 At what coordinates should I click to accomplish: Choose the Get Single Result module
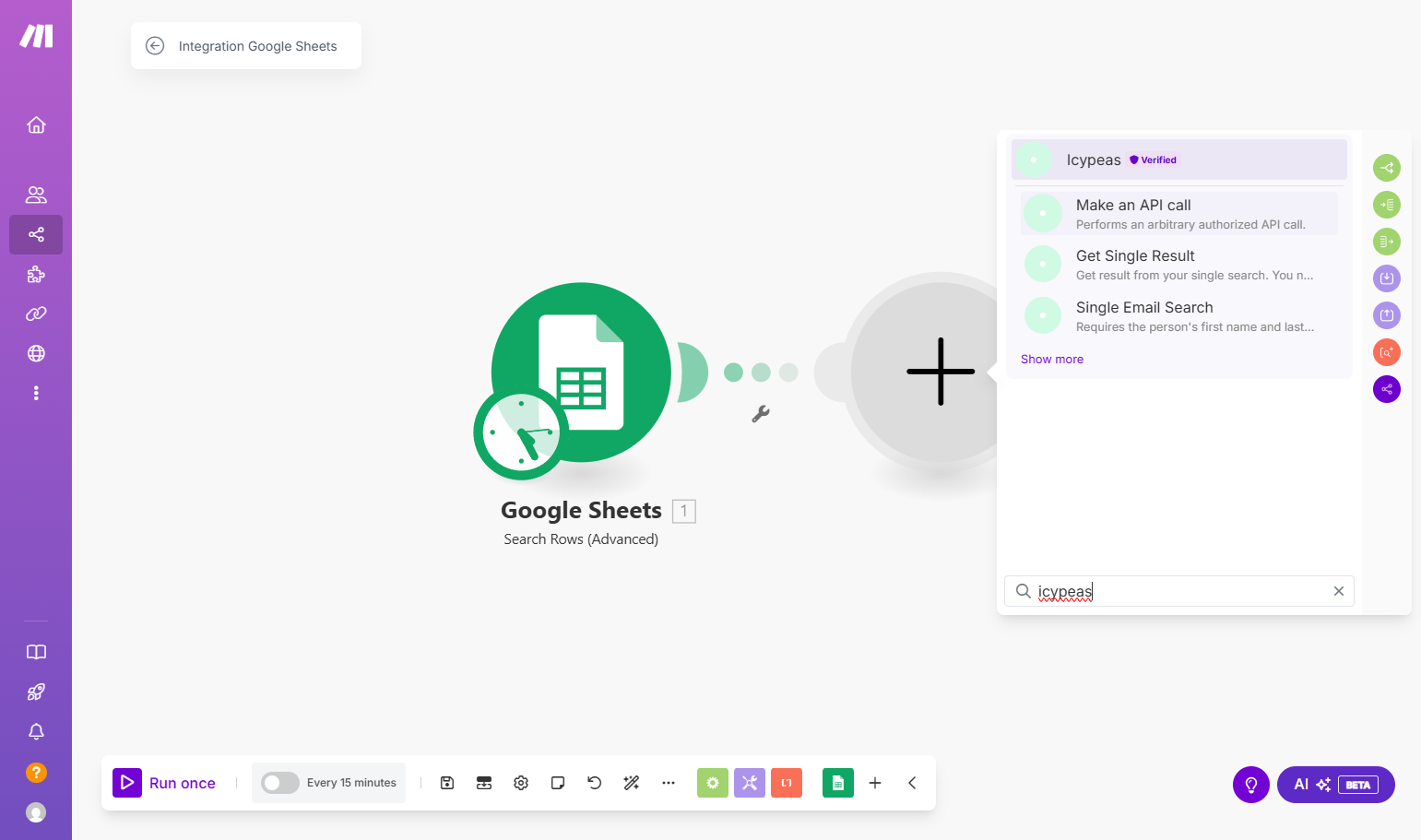click(x=1178, y=265)
